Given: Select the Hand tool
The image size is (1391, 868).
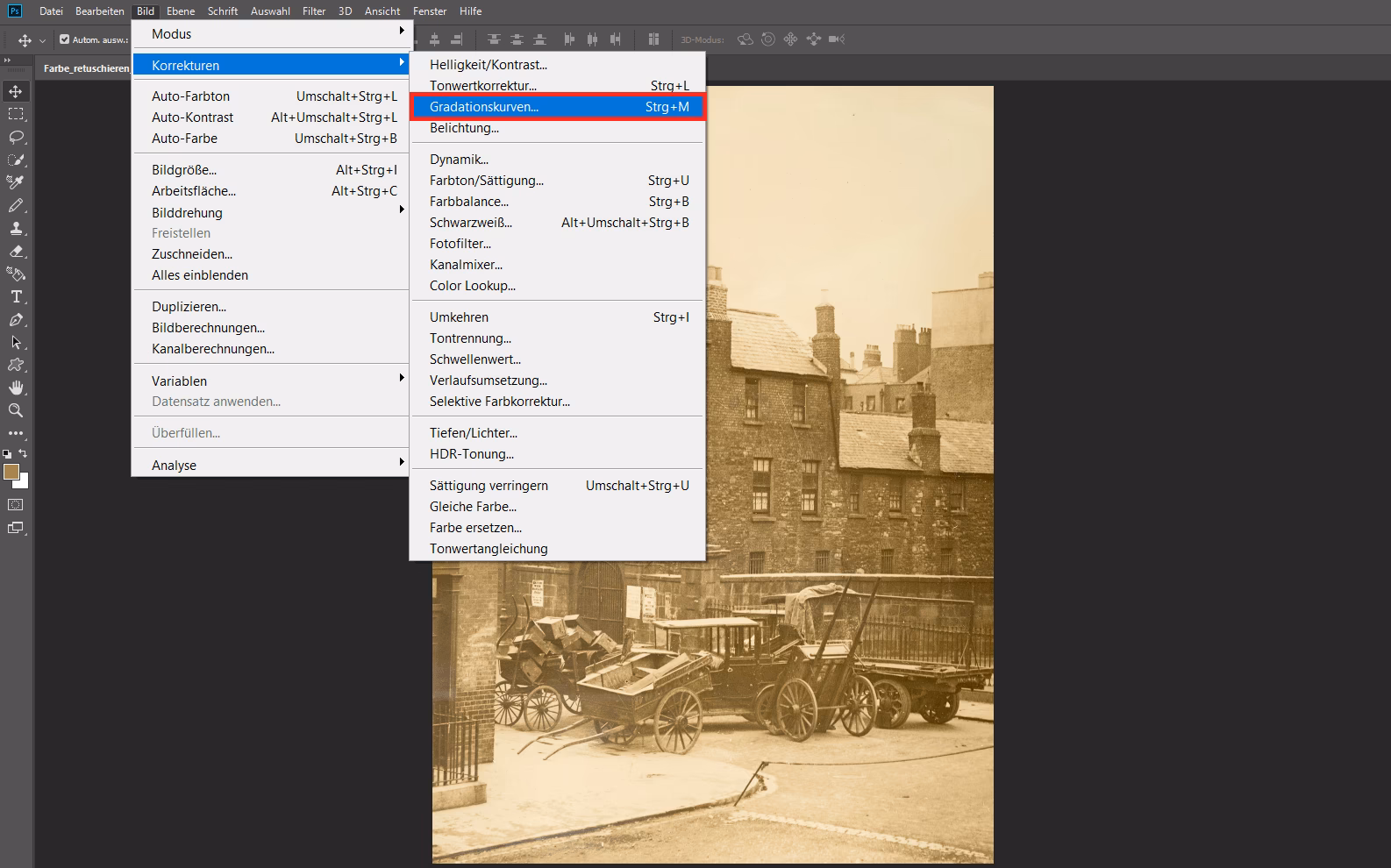Looking at the screenshot, I should coord(16,388).
